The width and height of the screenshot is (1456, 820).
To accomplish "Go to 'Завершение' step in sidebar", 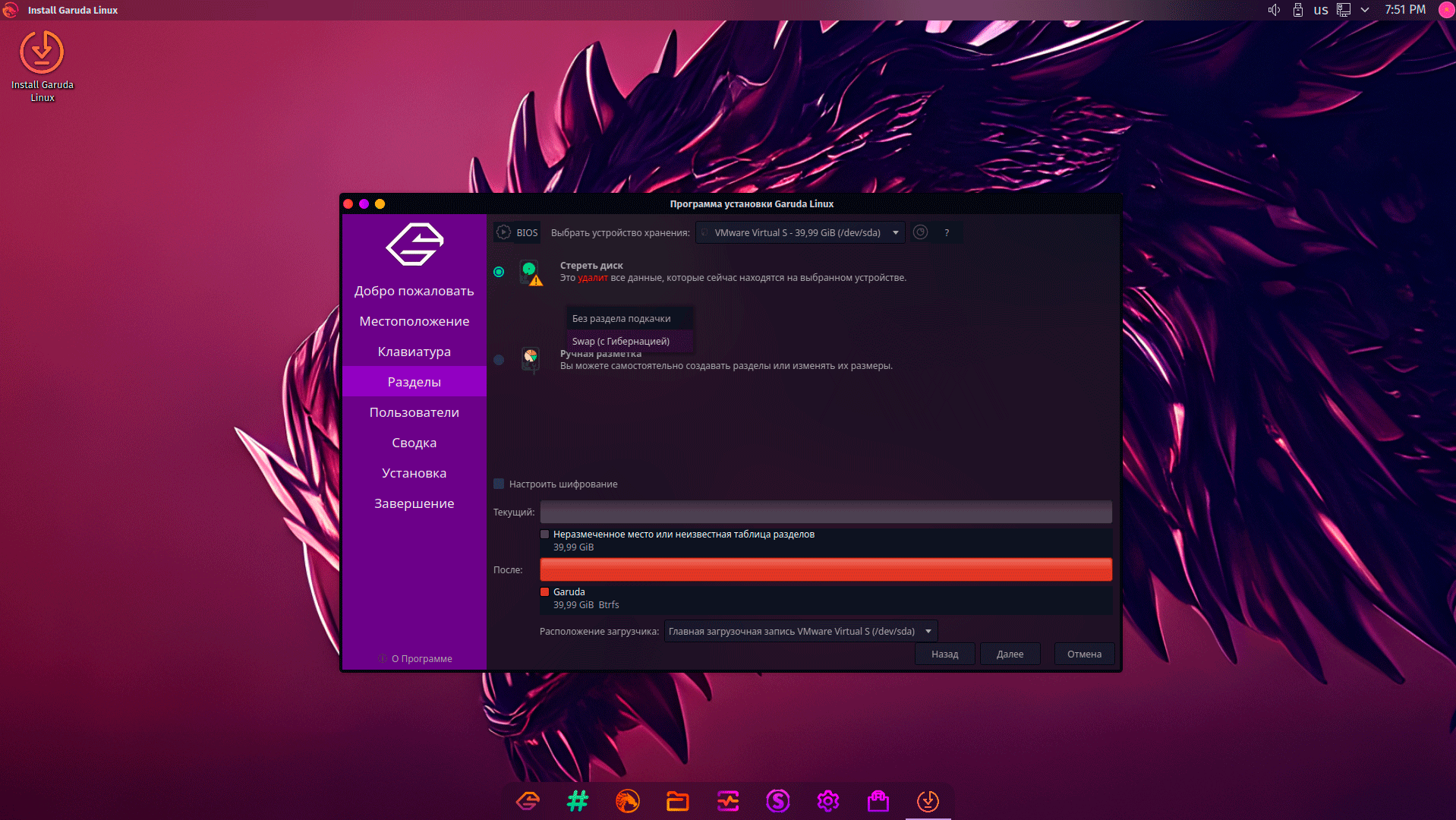I will tap(414, 503).
